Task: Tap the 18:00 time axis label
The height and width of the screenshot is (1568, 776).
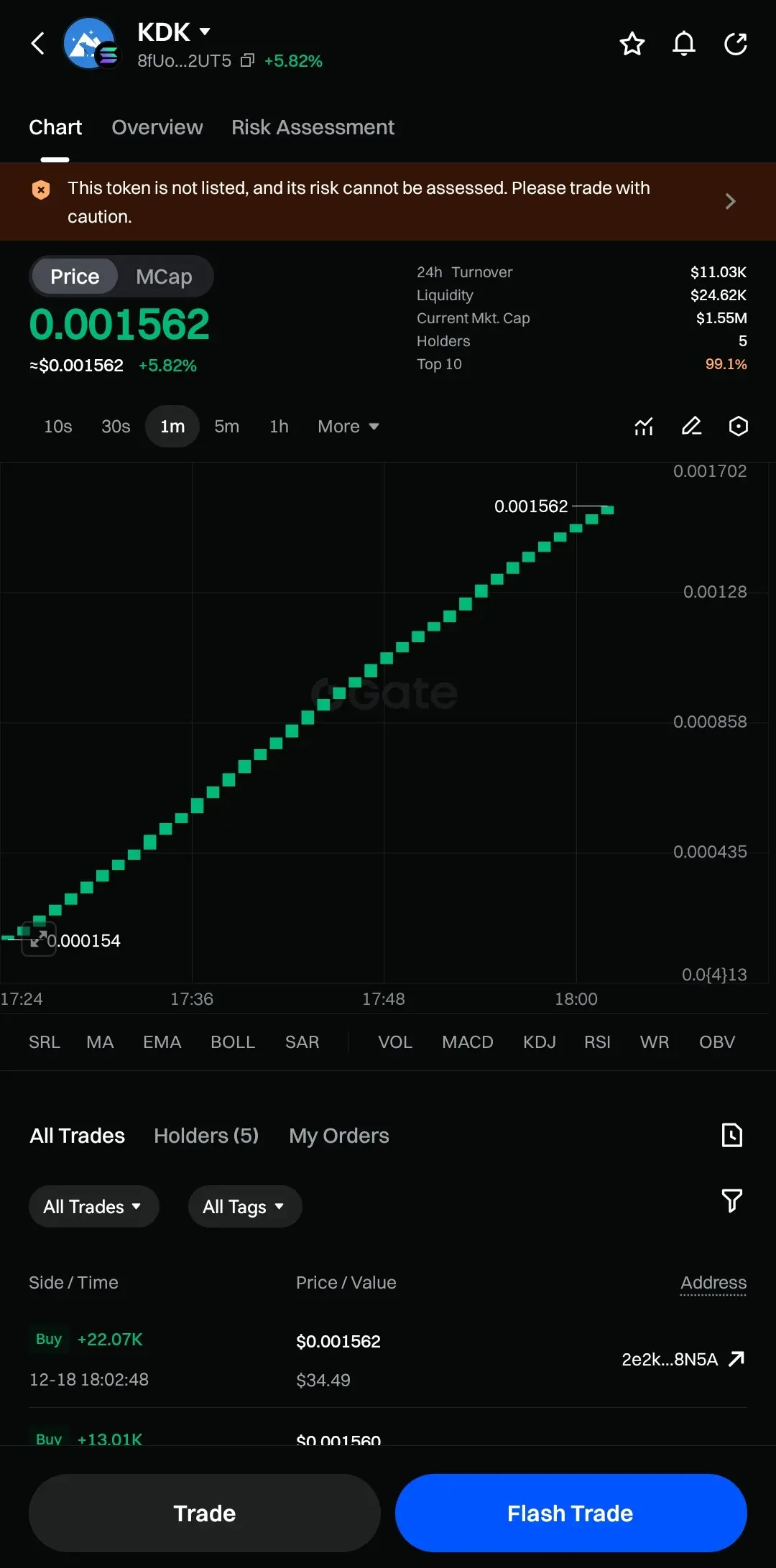Action: click(x=576, y=999)
